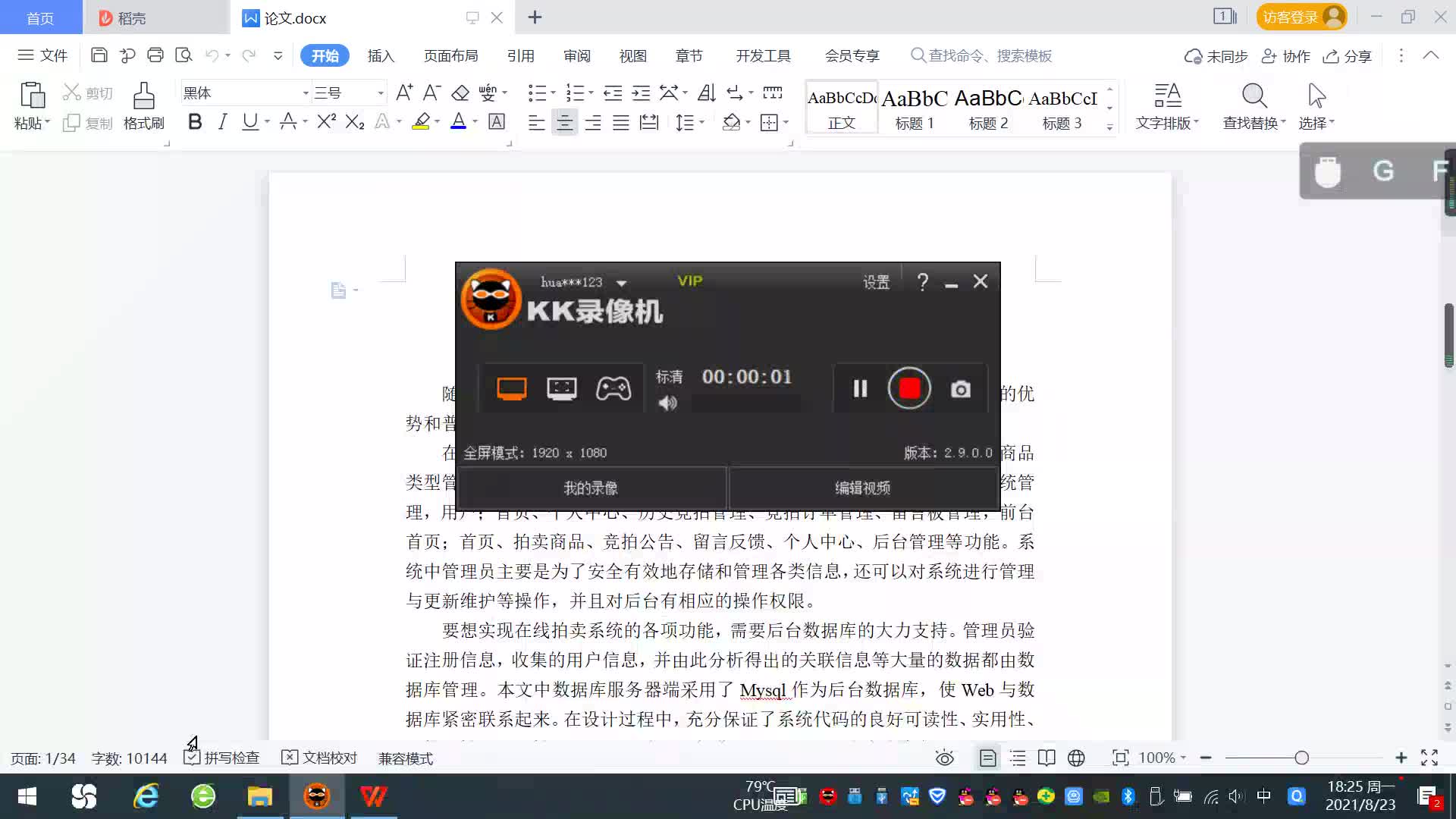Open KK recorder account dropdown
Viewport: 1456px width, 819px height.
[621, 283]
